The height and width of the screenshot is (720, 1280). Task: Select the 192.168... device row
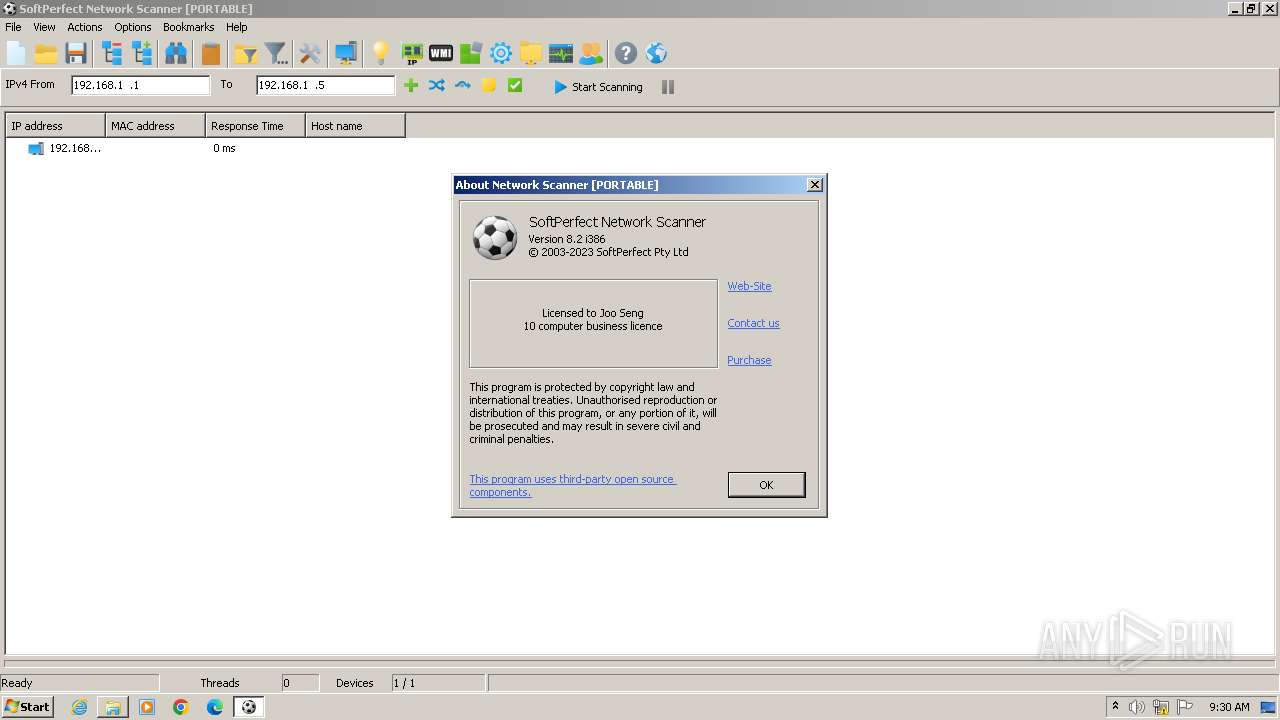point(65,148)
